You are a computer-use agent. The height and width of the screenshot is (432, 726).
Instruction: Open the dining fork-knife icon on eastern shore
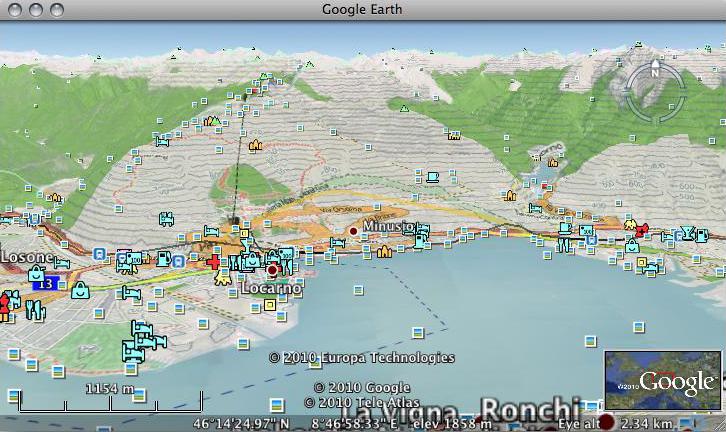click(563, 244)
